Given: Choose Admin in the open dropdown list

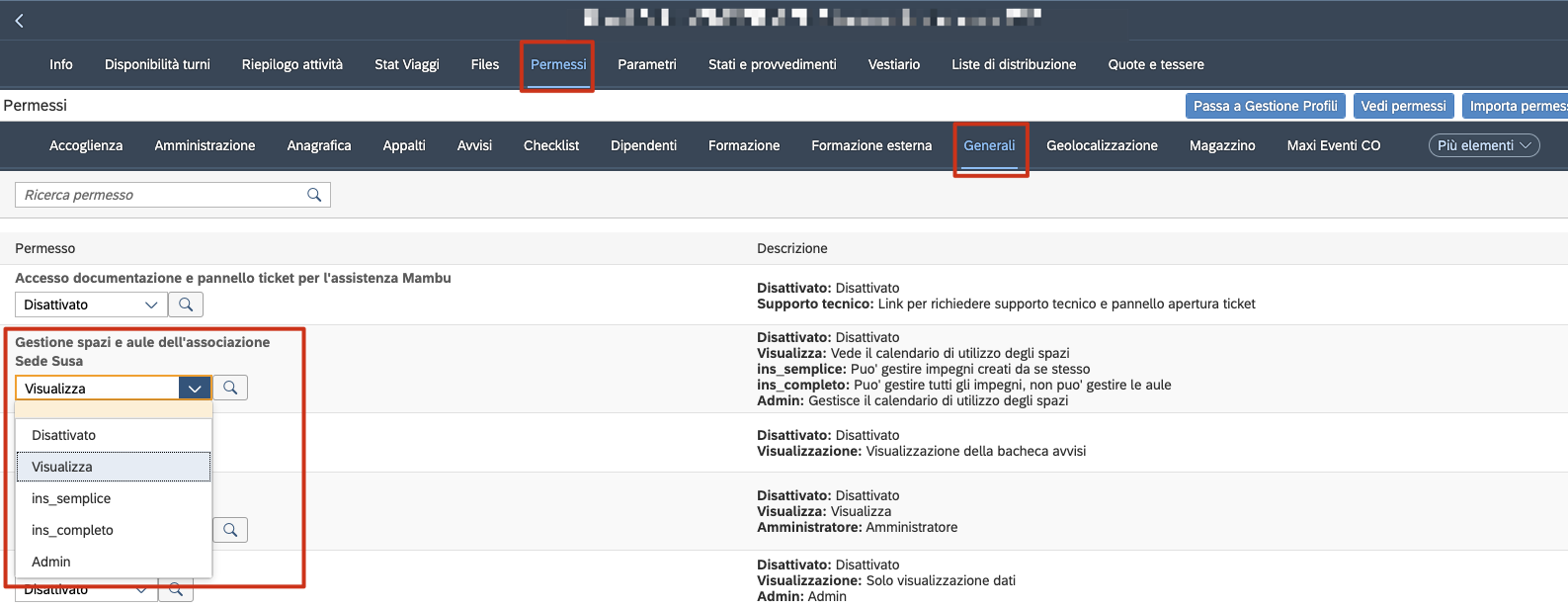Looking at the screenshot, I should click(114, 562).
